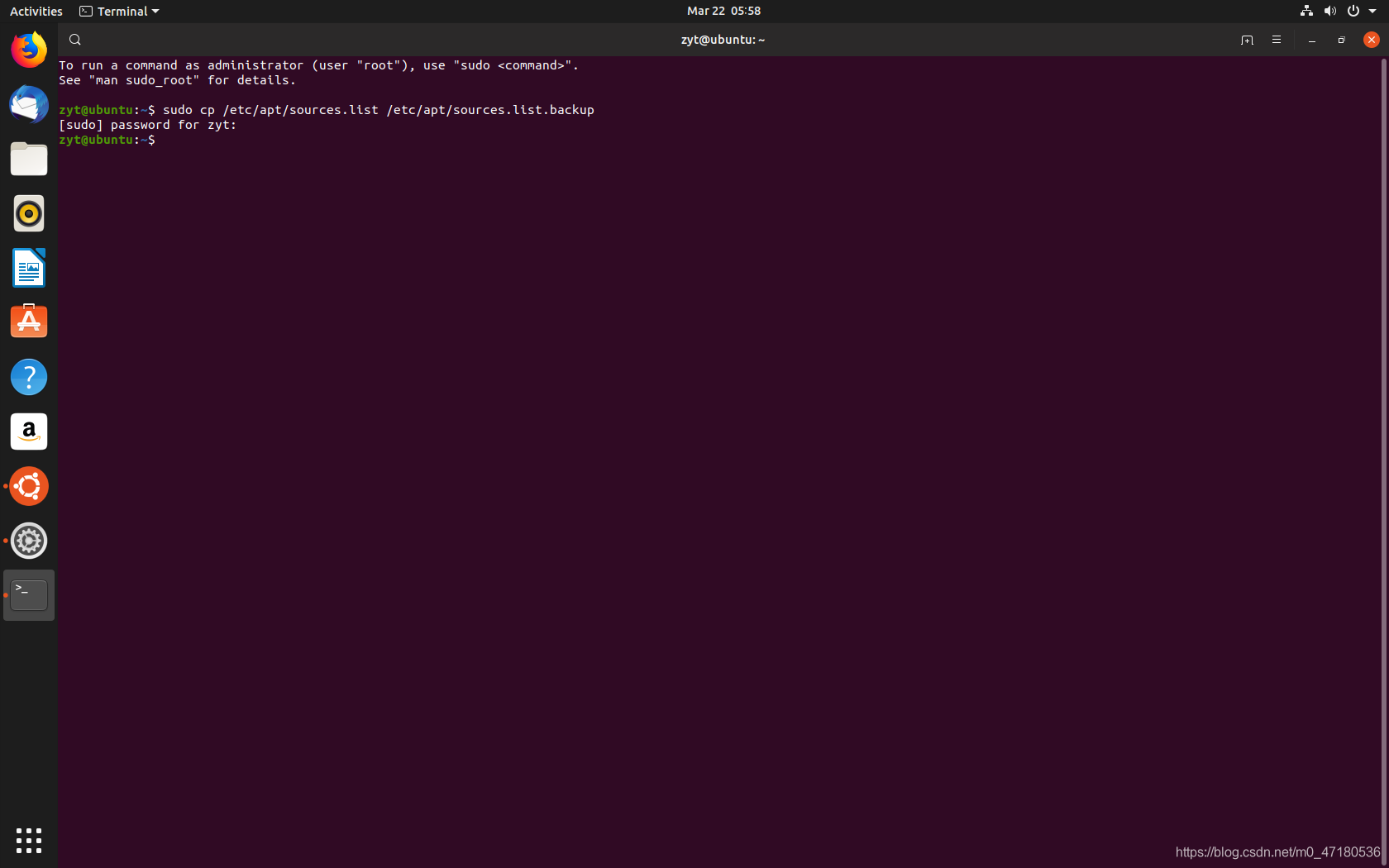Open the clock showing Mar 22 05:58
Viewport: 1389px width, 868px height.
click(x=723, y=11)
